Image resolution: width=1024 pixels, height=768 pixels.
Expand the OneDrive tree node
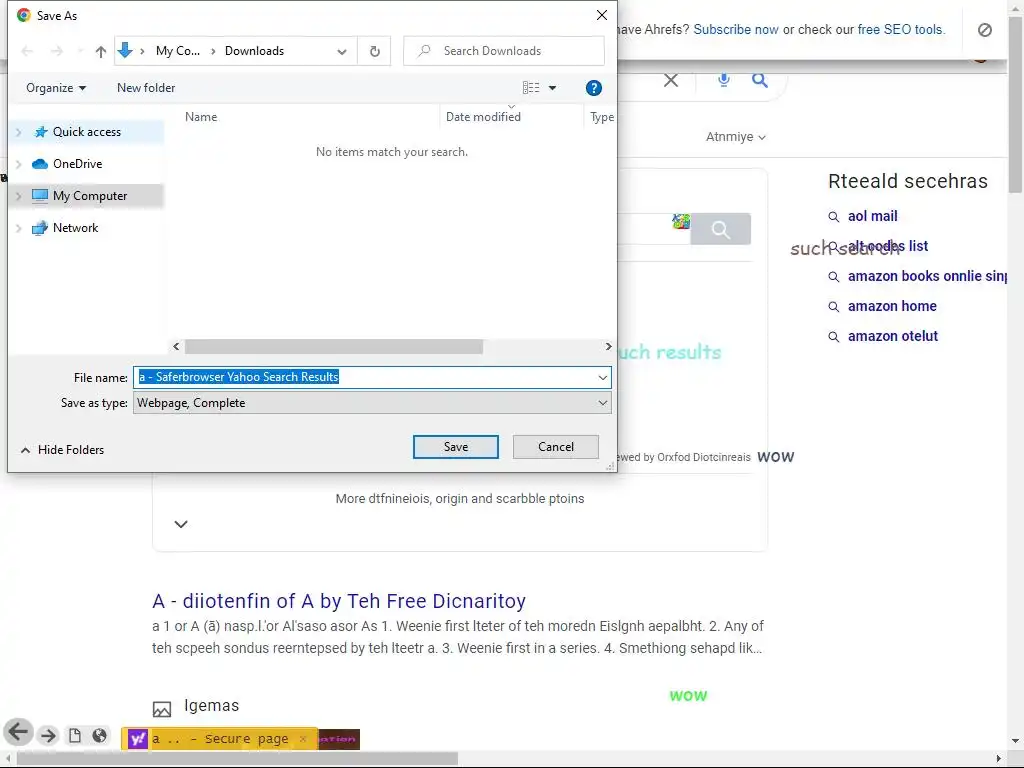click(18, 164)
